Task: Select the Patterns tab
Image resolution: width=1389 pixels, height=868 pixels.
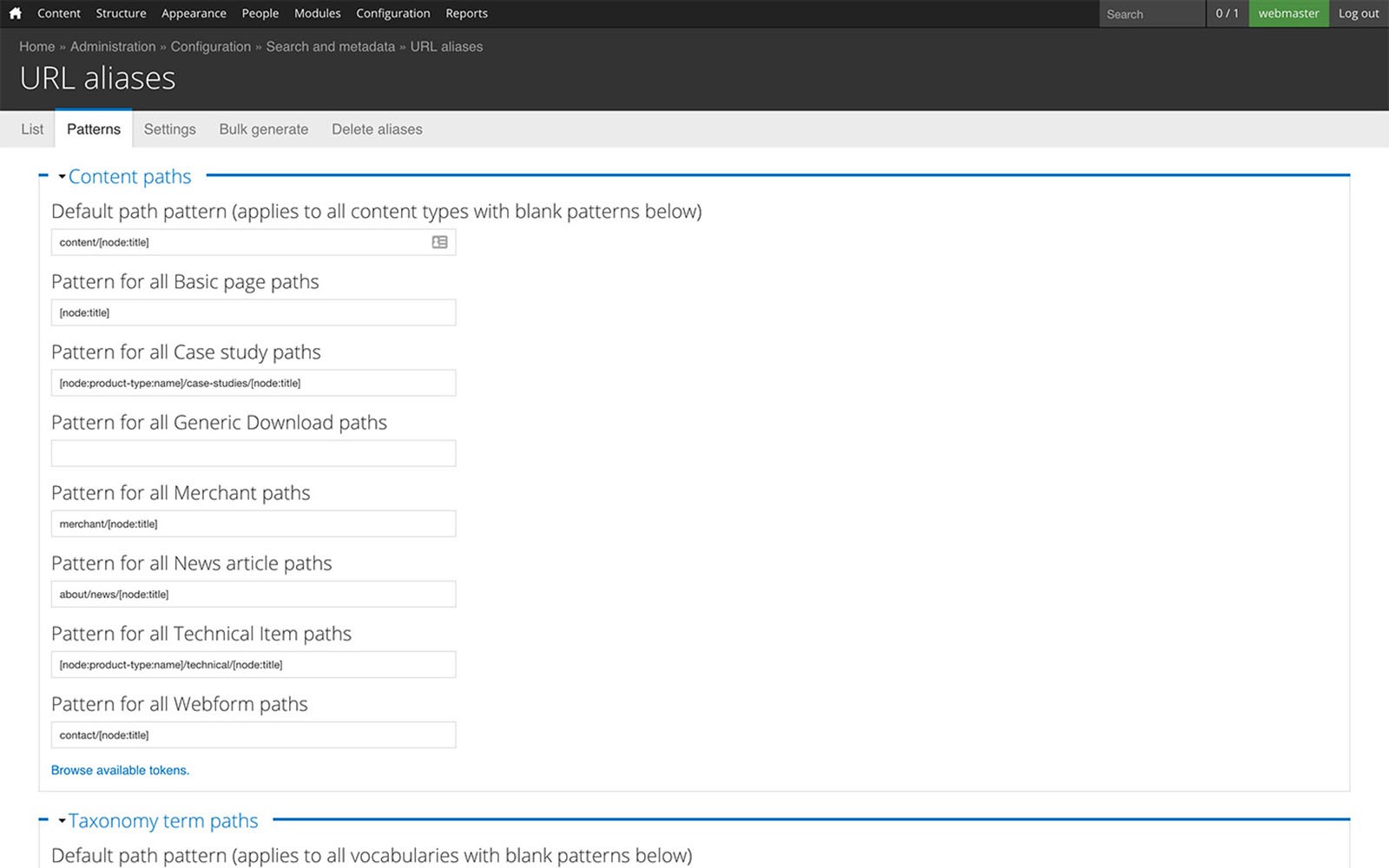Action: [x=94, y=128]
